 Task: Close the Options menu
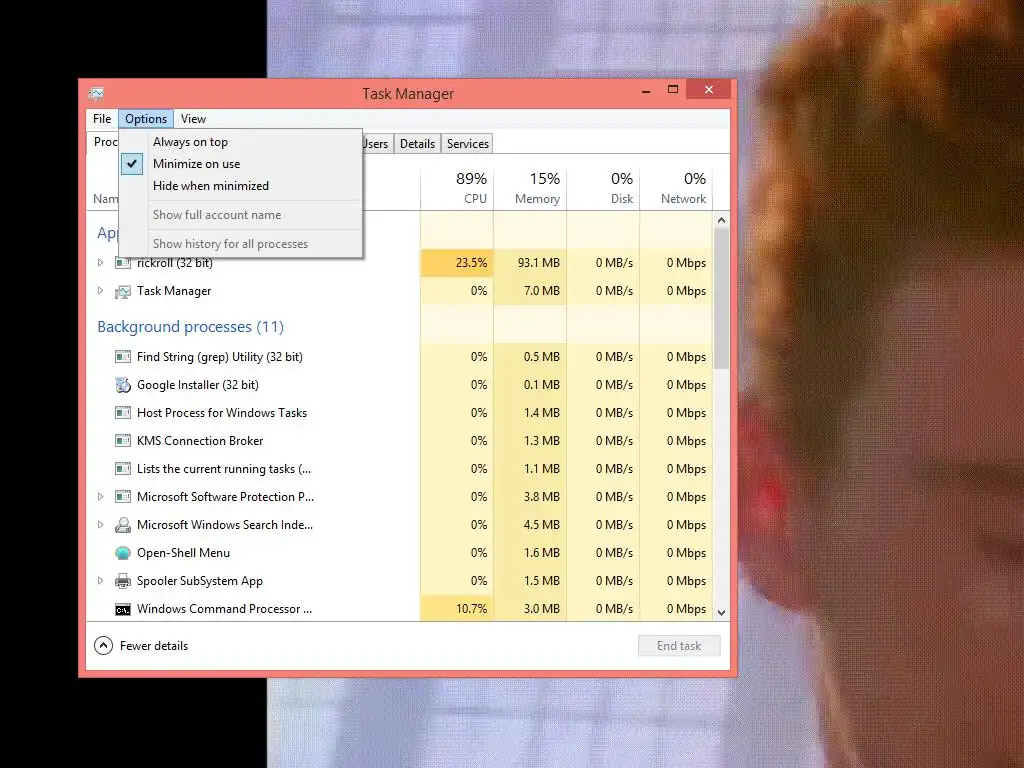(x=146, y=119)
